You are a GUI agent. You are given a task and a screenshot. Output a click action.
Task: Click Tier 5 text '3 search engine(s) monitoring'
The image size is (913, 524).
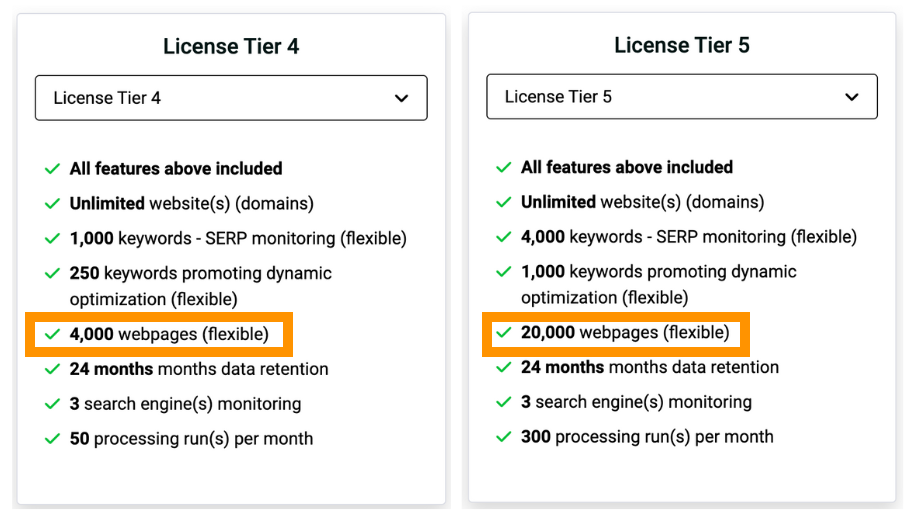tap(636, 402)
